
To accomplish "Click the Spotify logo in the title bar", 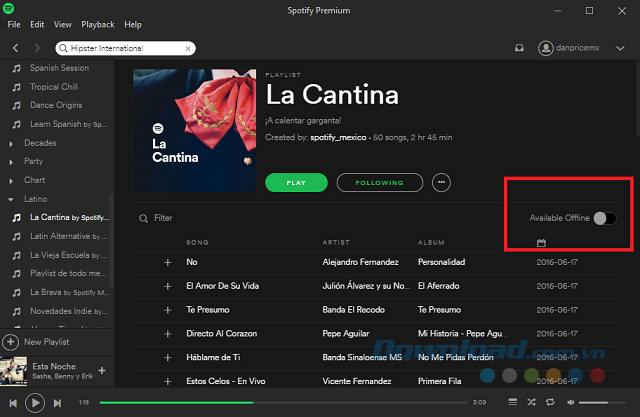I will tap(9, 8).
